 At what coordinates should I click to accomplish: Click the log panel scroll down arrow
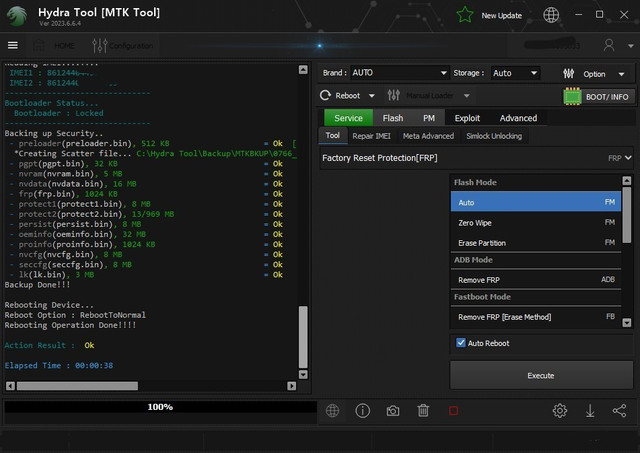[x=303, y=374]
